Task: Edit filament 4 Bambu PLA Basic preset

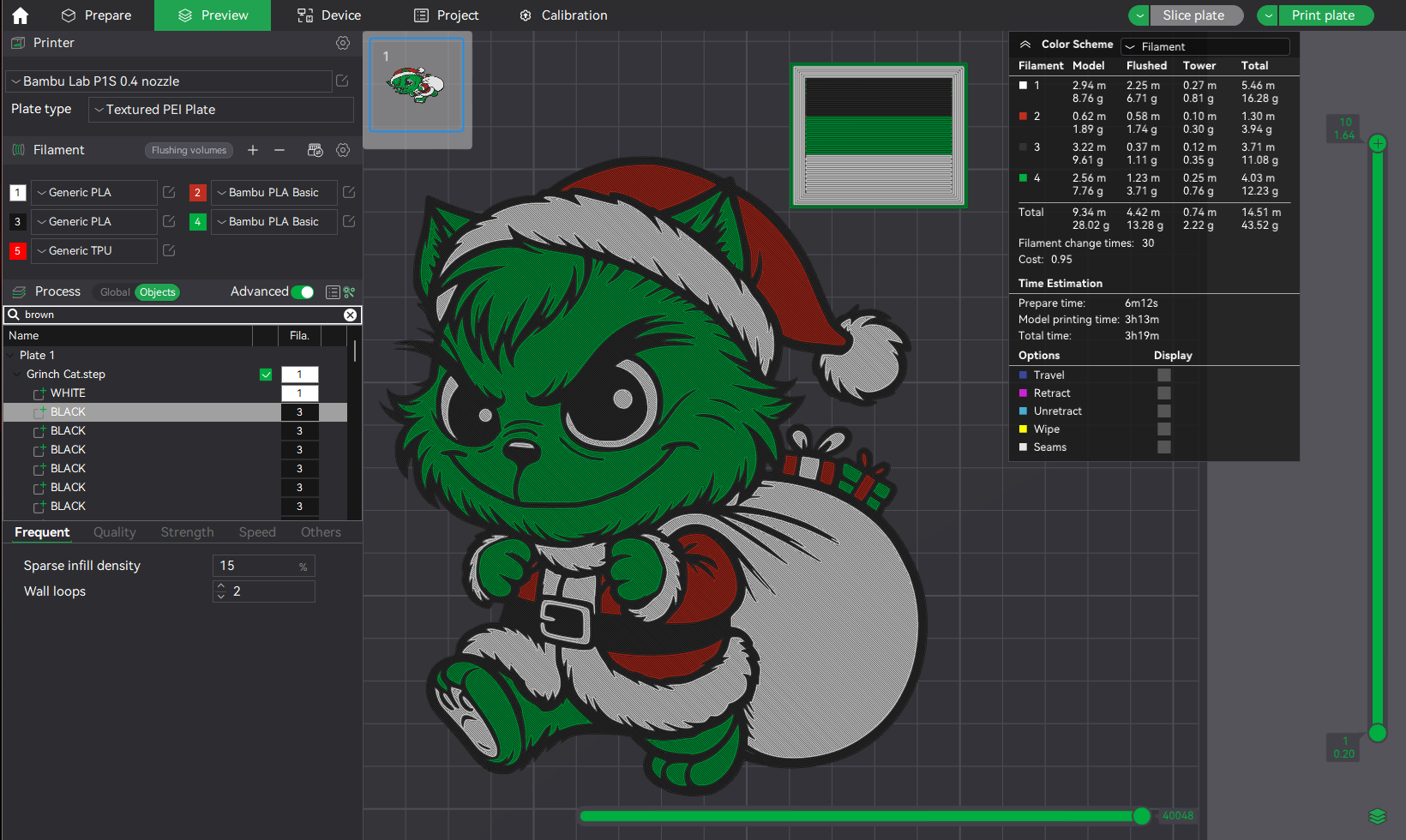Action: (x=349, y=221)
